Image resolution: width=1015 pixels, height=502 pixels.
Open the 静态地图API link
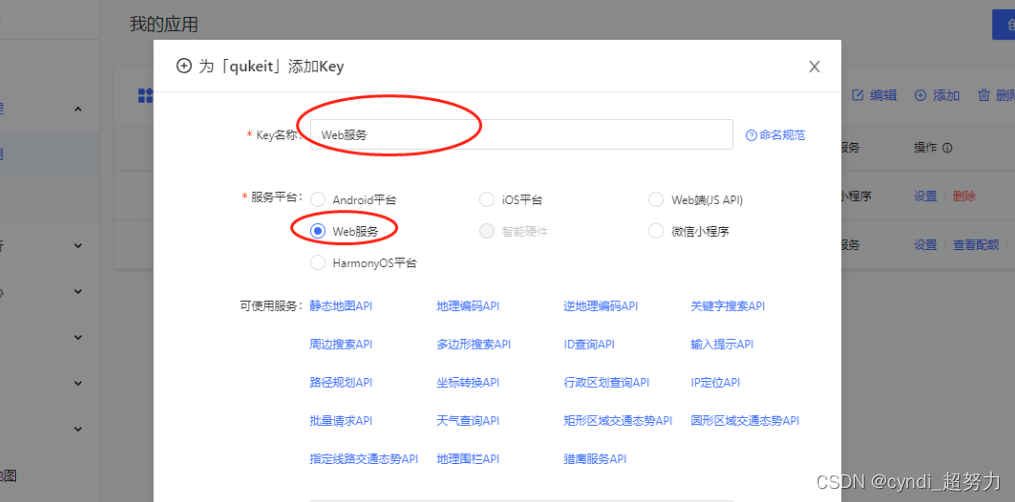pos(341,306)
